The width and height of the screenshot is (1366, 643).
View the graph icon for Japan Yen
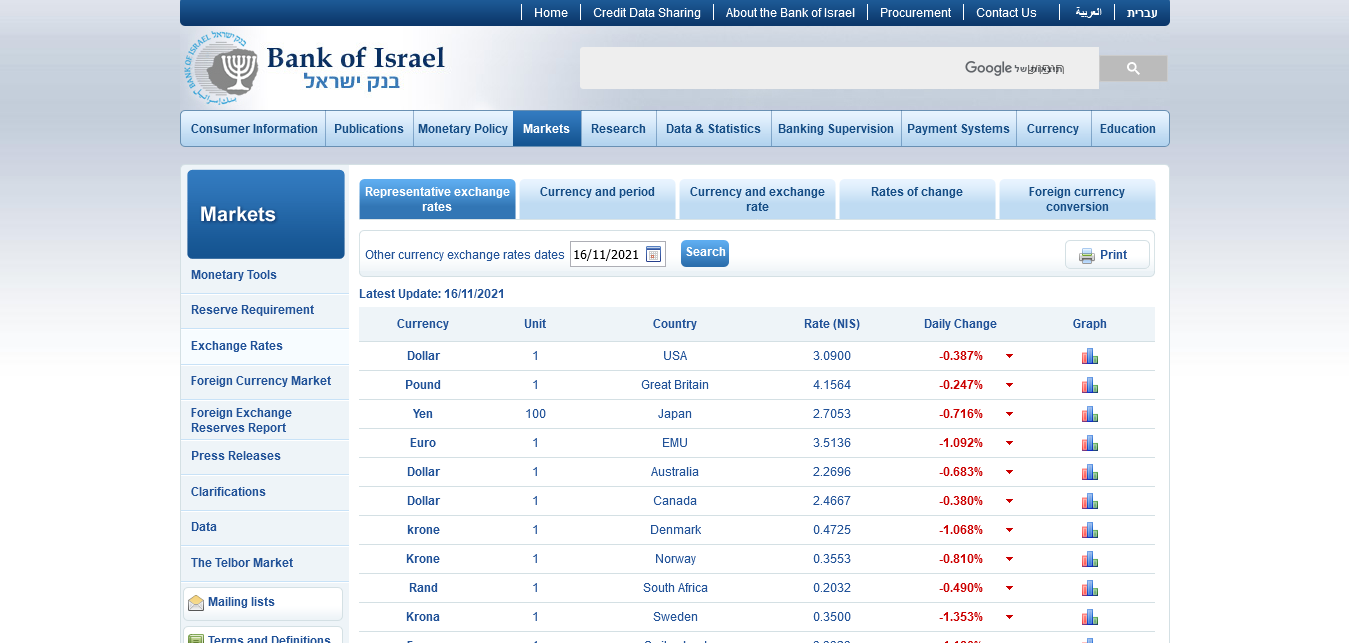coord(1089,414)
